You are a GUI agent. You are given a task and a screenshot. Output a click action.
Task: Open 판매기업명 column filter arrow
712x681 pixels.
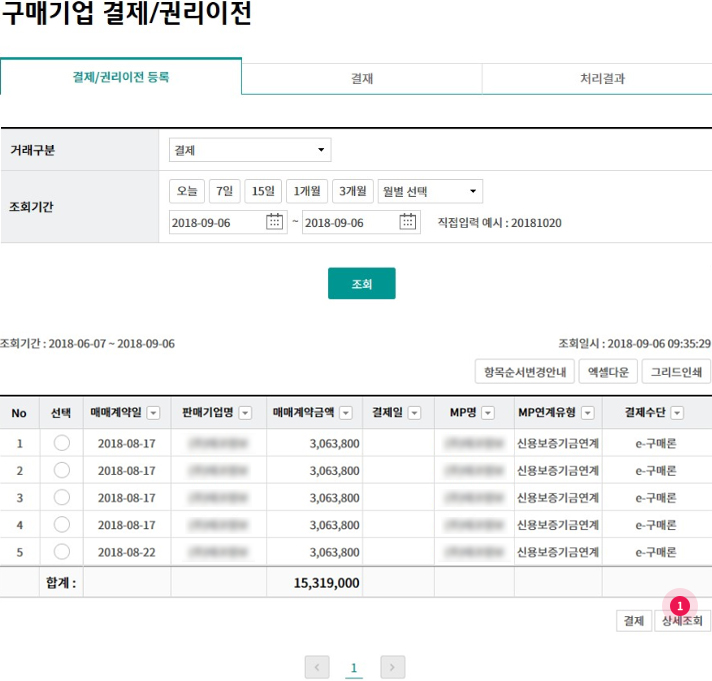[x=245, y=413]
